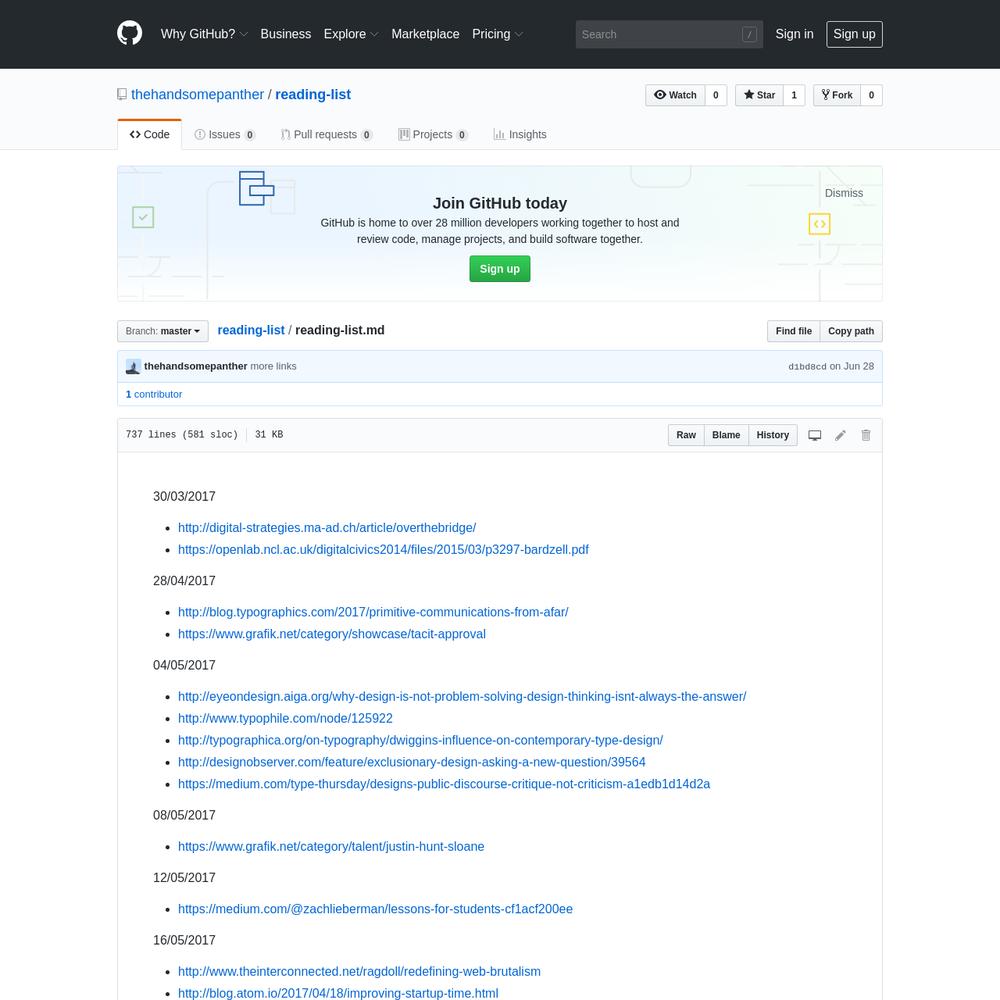Switch to the Code tab
The image size is (1000, 1000).
pyautogui.click(x=150, y=135)
